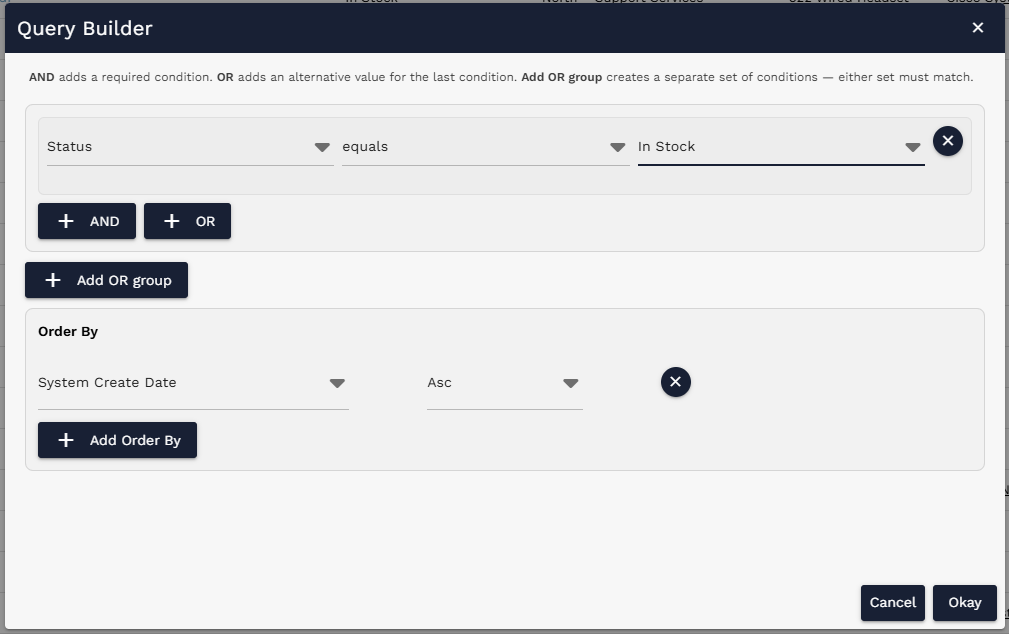
Task: Click Add Order By button
Action: [x=117, y=440]
